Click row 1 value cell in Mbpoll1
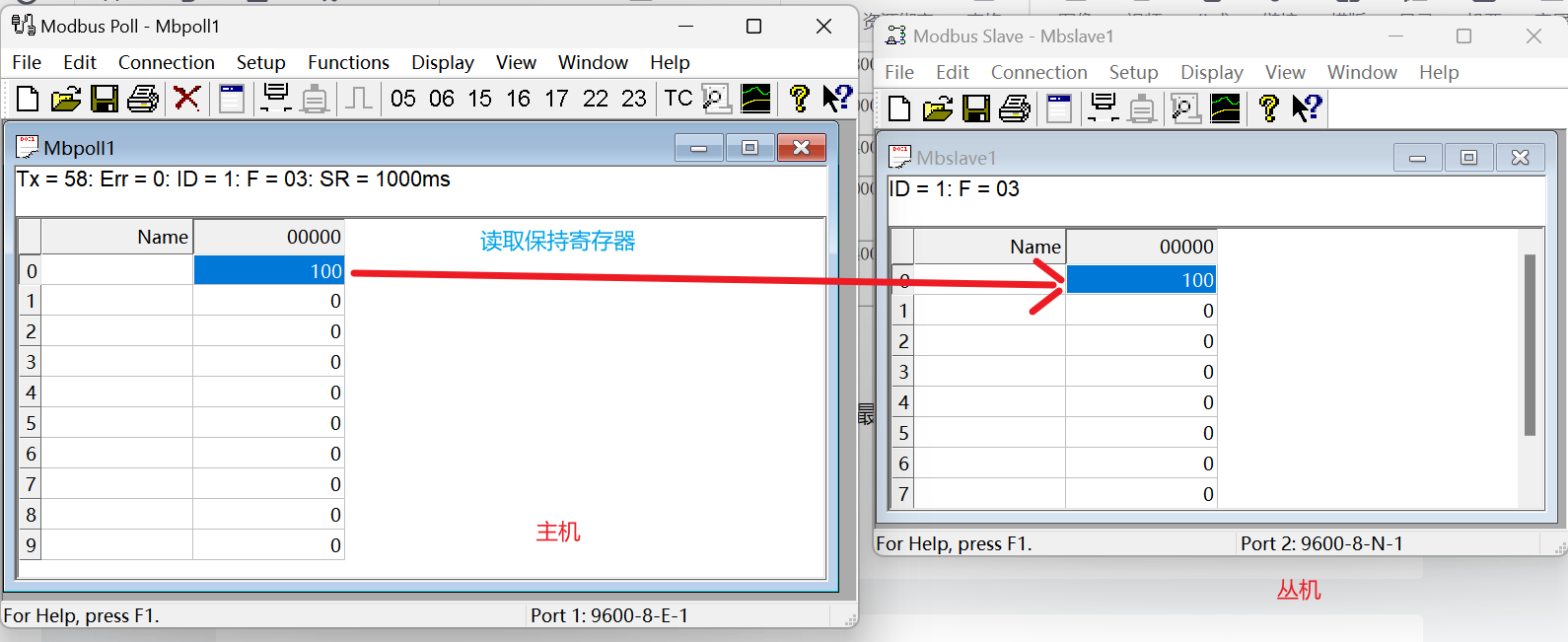Viewport: 1568px width, 642px height. [268, 301]
